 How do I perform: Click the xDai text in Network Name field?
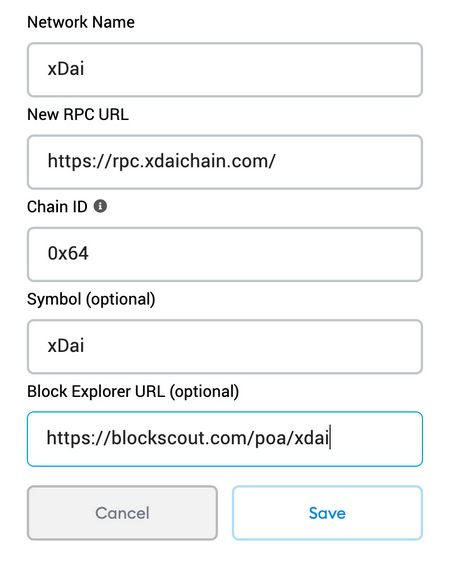point(66,68)
